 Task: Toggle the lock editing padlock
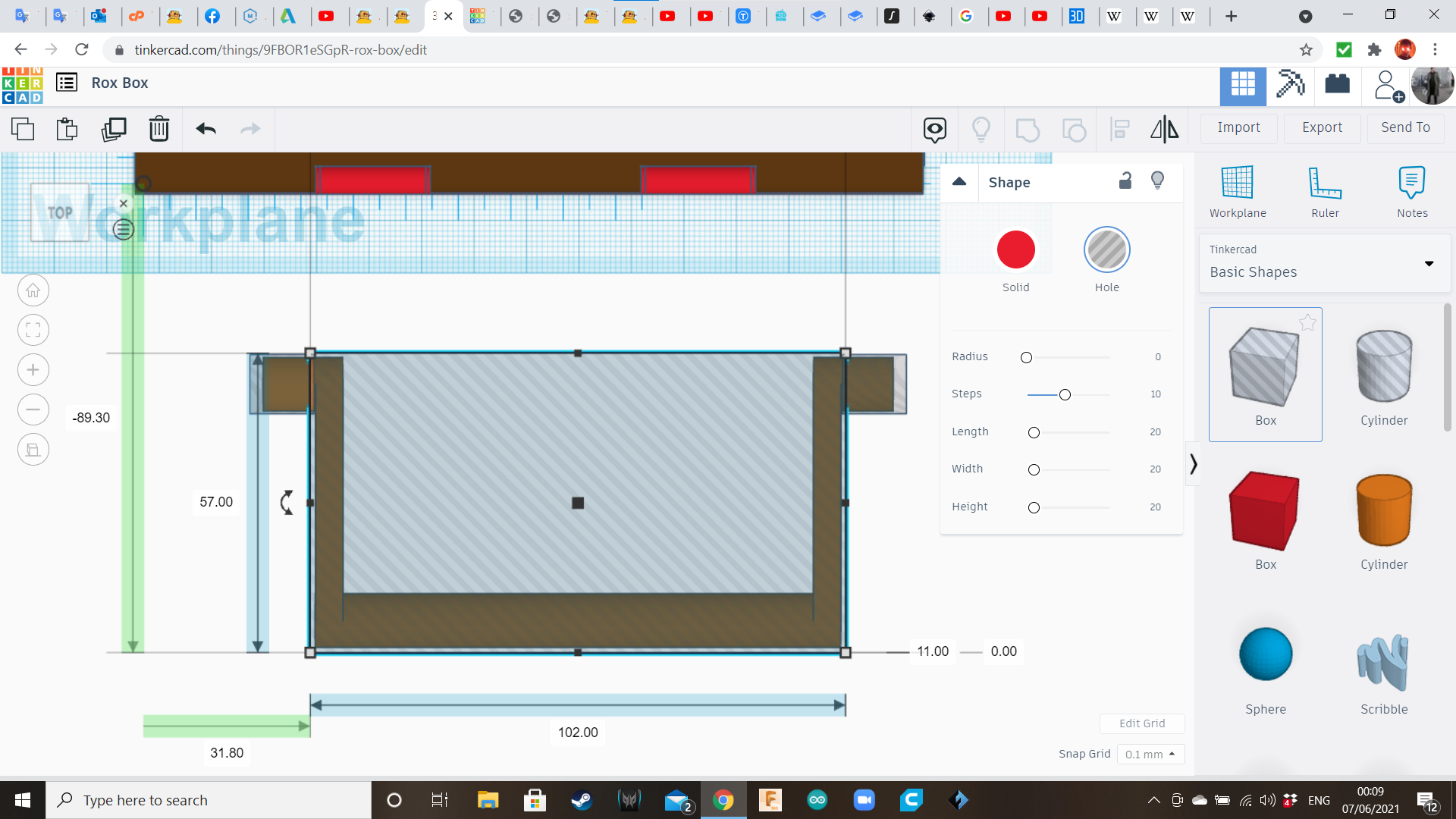pyautogui.click(x=1125, y=180)
